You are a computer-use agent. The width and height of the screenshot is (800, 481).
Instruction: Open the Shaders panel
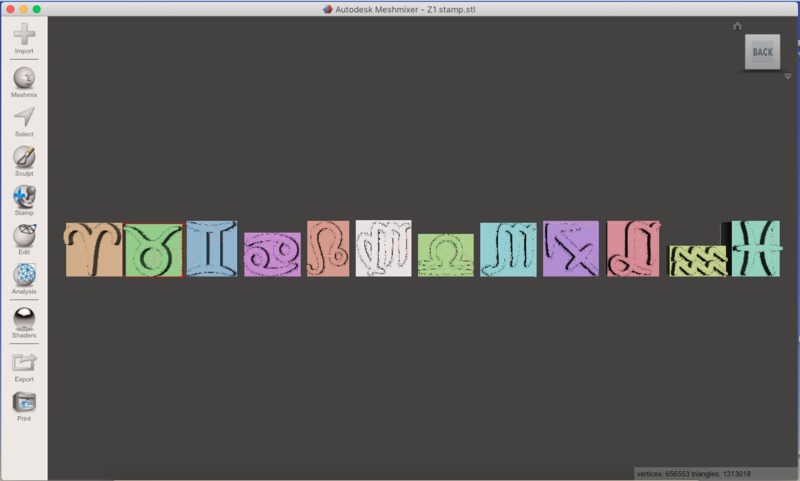coord(24,319)
